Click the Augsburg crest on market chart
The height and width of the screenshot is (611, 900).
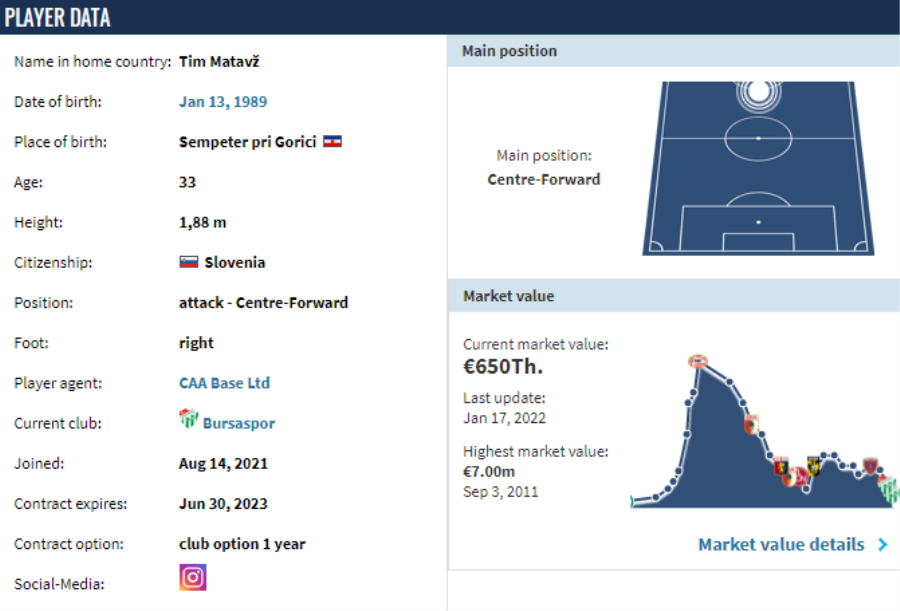tap(751, 424)
